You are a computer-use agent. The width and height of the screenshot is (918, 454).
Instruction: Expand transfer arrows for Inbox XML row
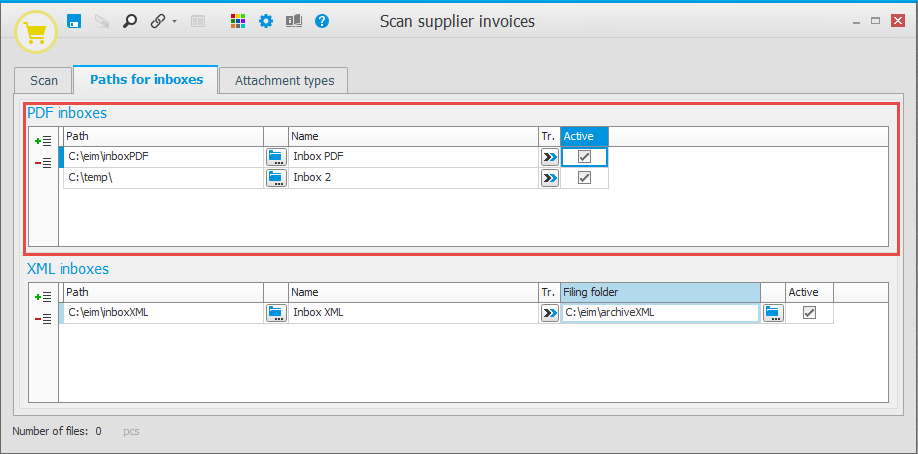click(549, 313)
